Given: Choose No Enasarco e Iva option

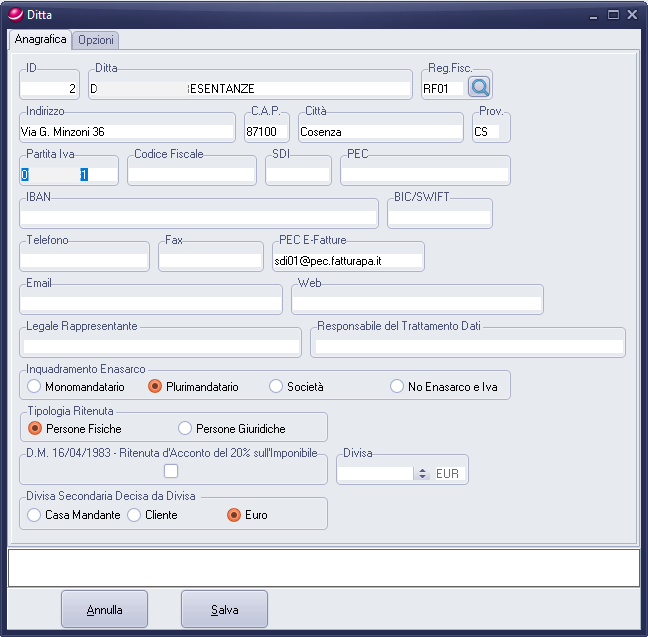Looking at the screenshot, I should (x=398, y=386).
